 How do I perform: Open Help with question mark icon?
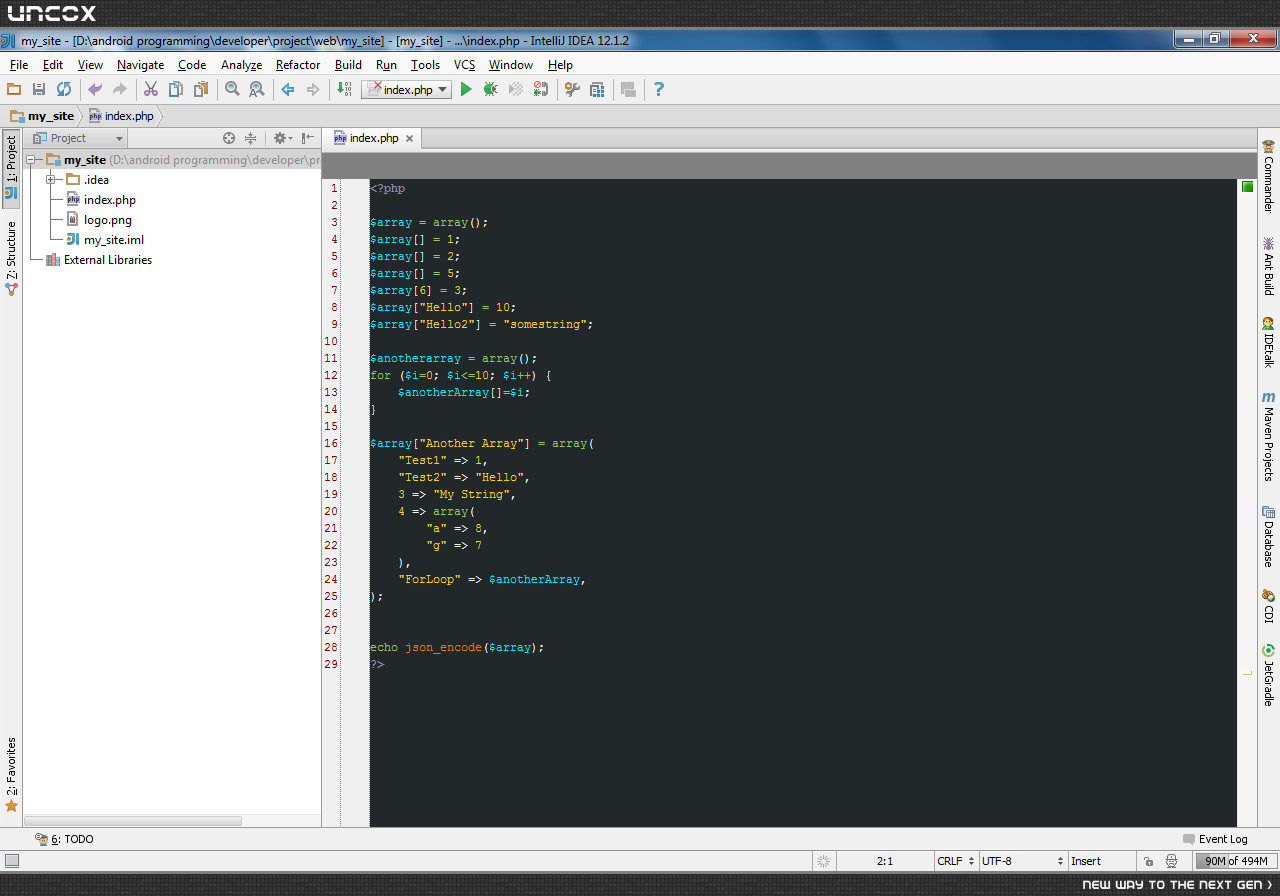tap(658, 90)
